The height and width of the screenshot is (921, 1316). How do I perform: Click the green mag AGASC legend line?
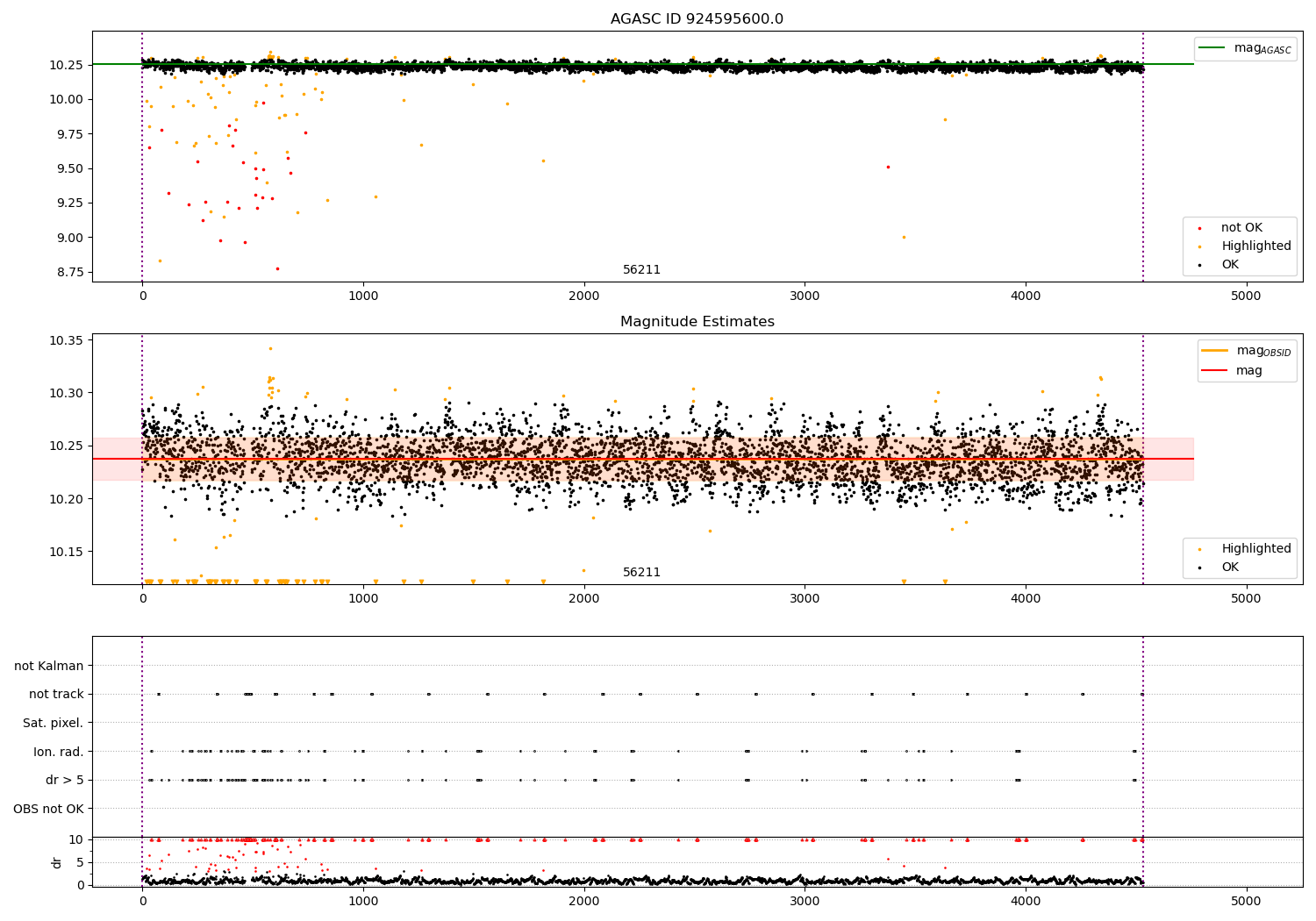click(x=1212, y=48)
